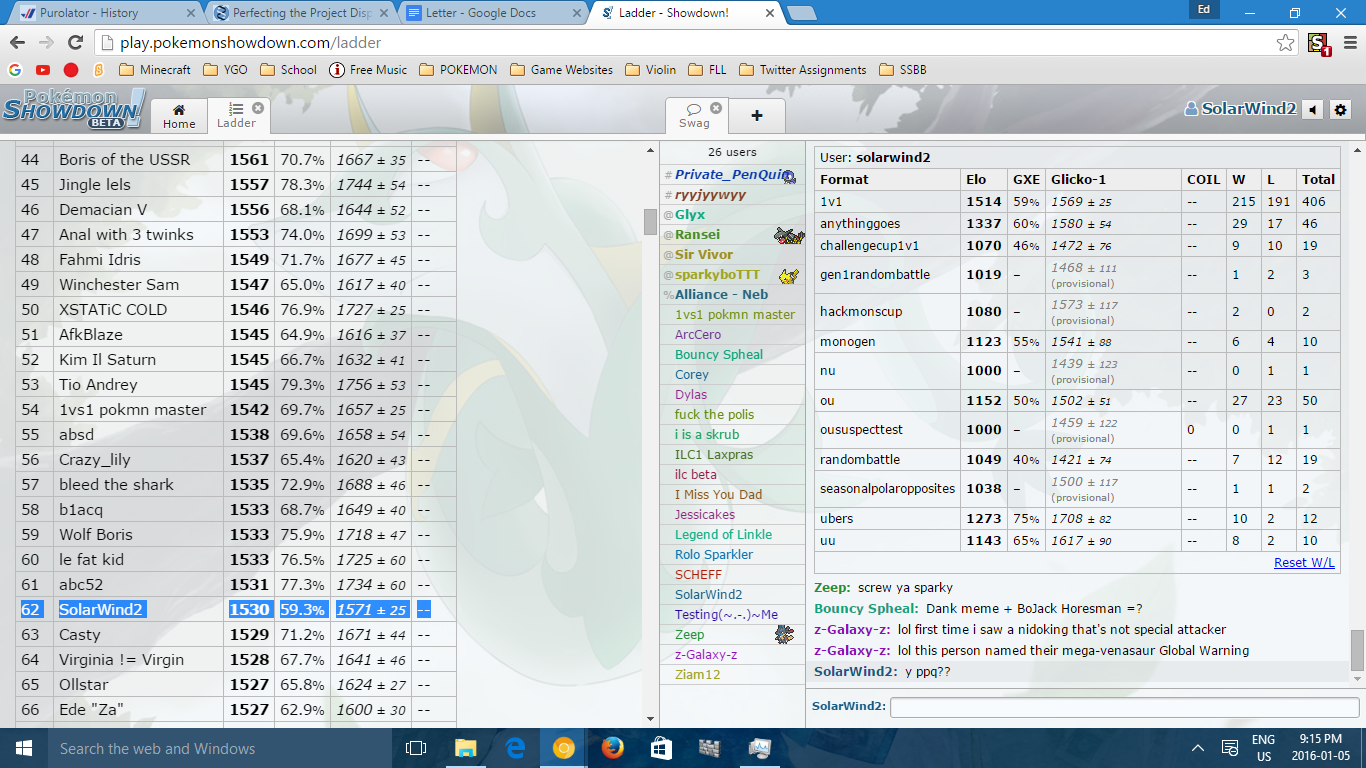Screen dimensions: 1366x768
Task: Open the red circle bookmark
Action: point(71,70)
